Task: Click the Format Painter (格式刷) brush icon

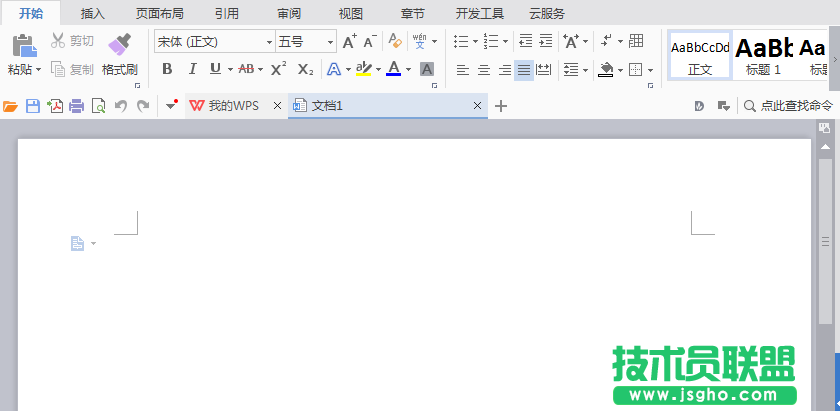Action: [x=119, y=44]
